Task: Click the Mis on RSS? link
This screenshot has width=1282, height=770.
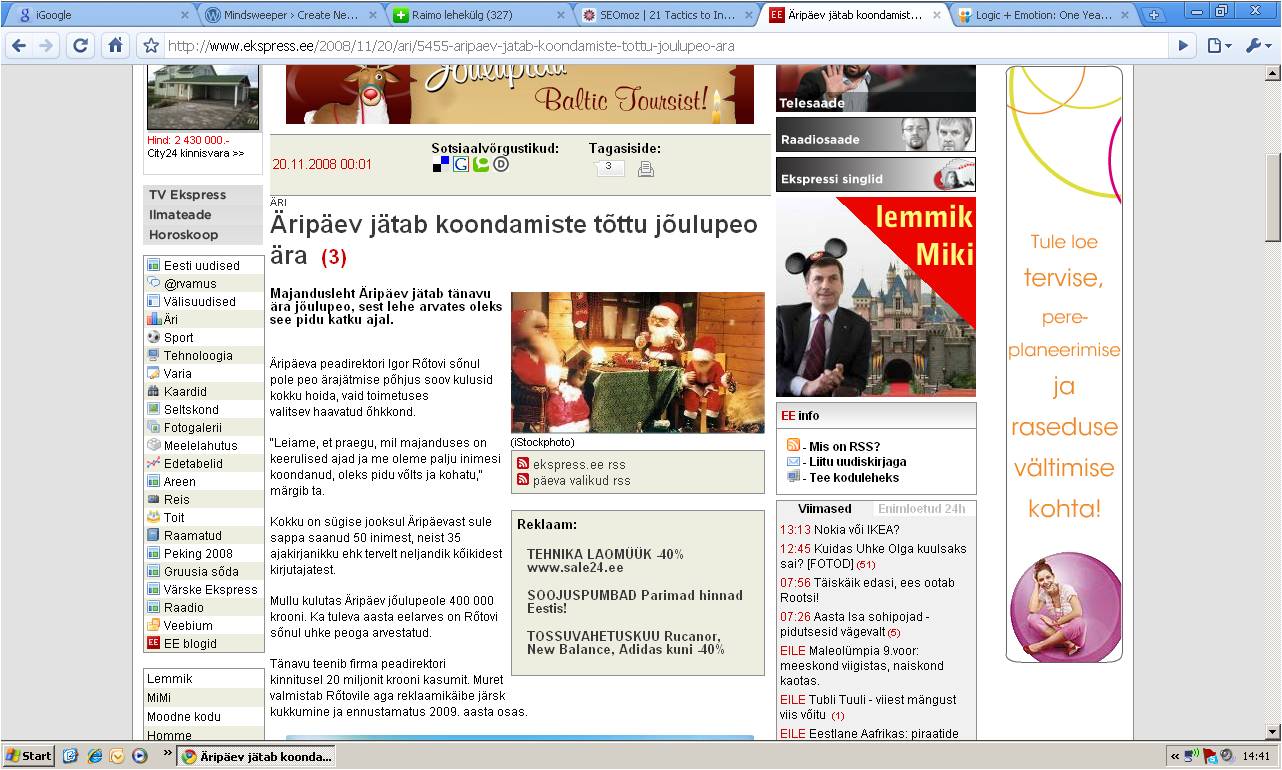Action: point(844,446)
